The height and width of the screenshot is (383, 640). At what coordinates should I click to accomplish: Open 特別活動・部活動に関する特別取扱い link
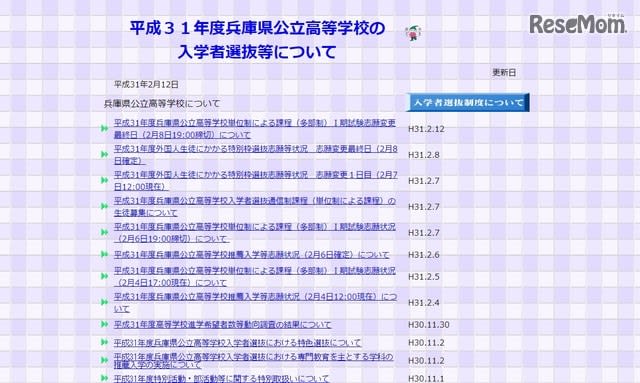(x=221, y=379)
